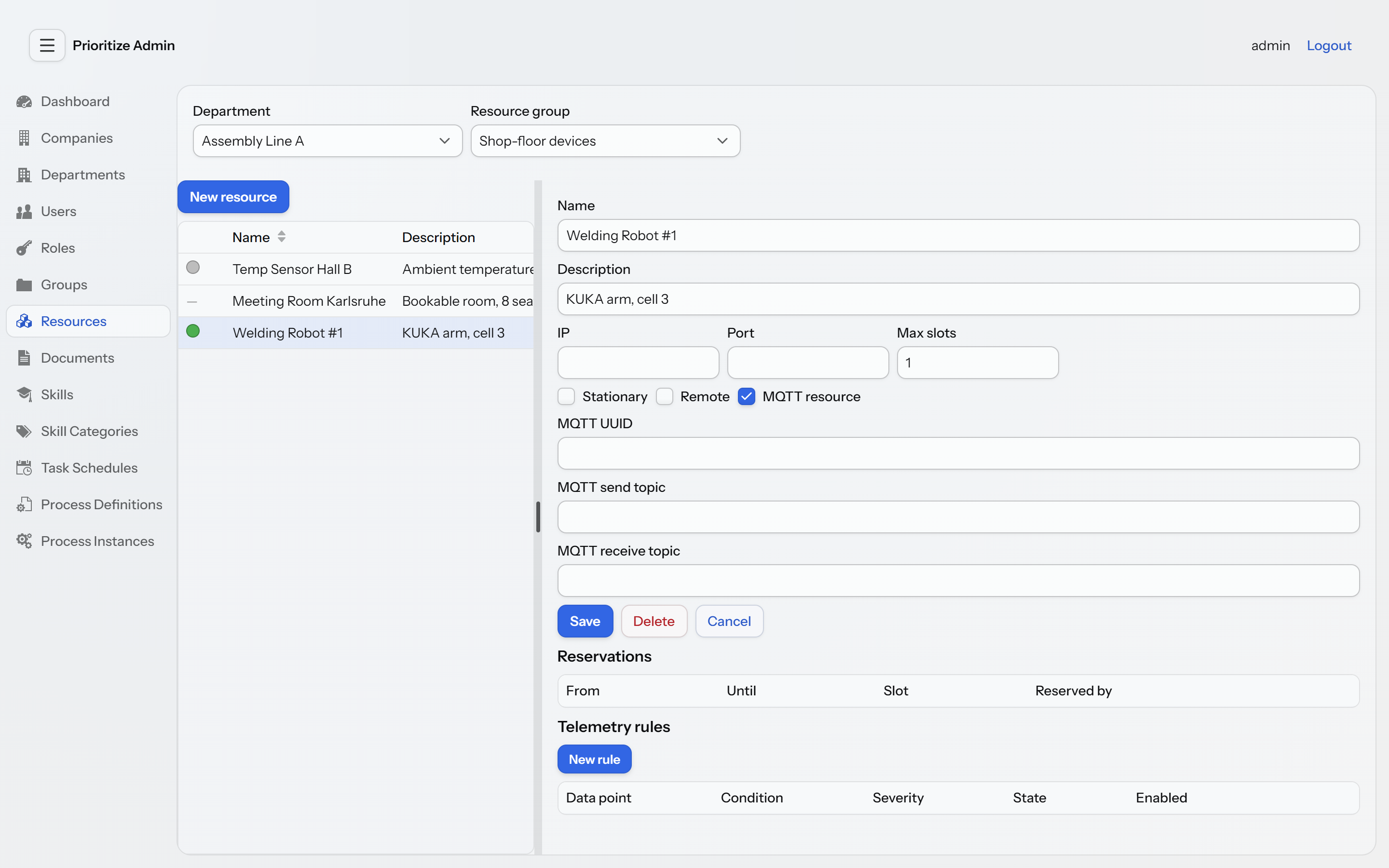Click the Users people icon
The width and height of the screenshot is (1389, 868).
point(24,212)
